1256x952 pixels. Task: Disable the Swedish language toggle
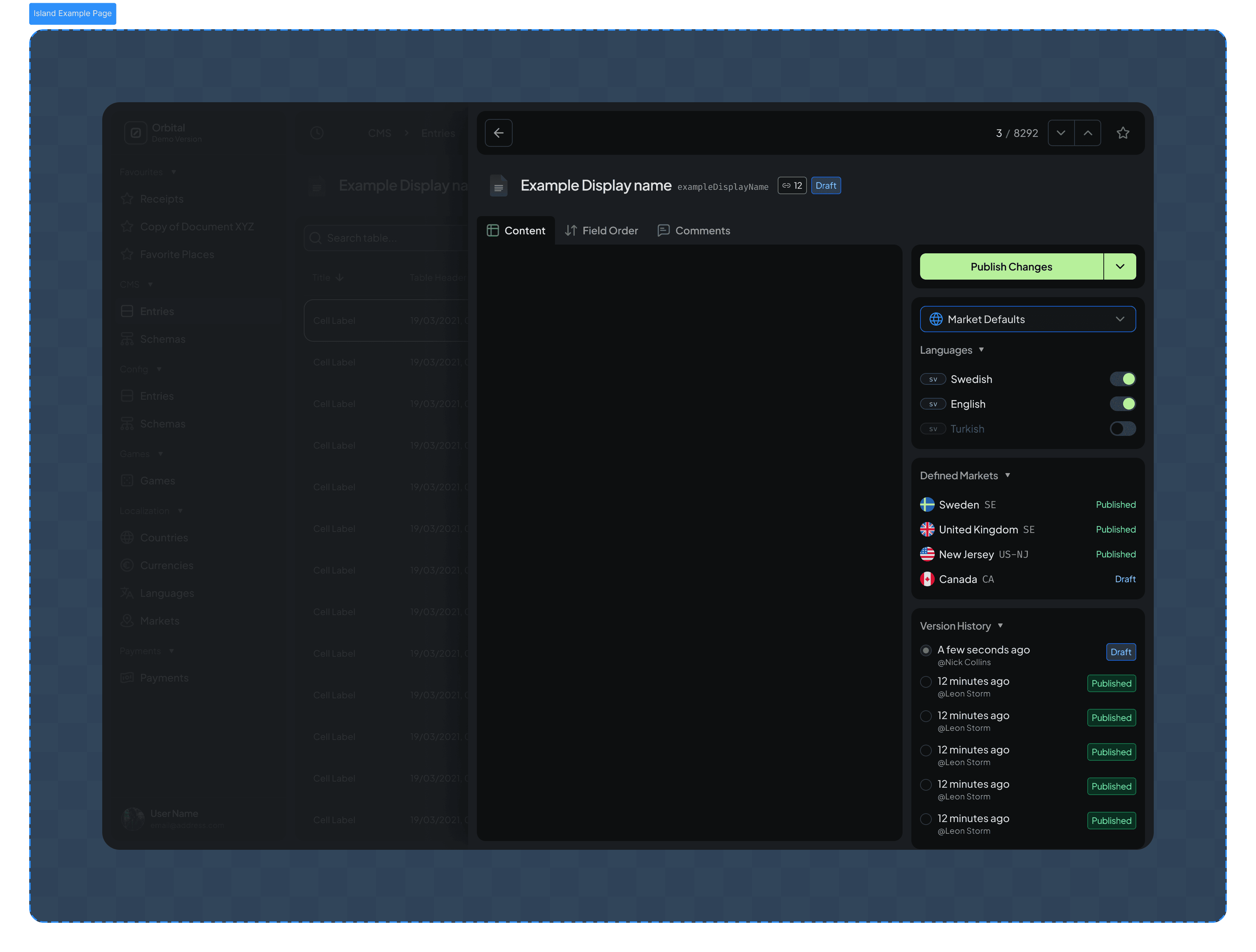tap(1122, 379)
